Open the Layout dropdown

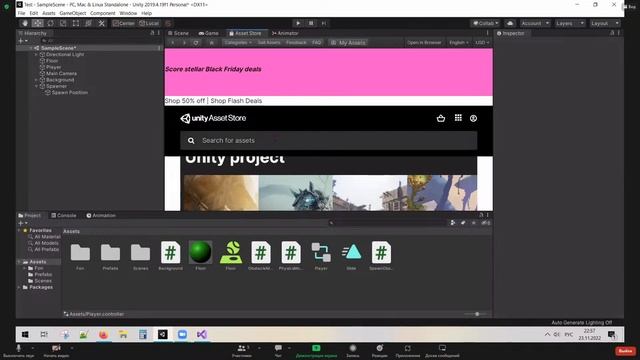(605, 23)
